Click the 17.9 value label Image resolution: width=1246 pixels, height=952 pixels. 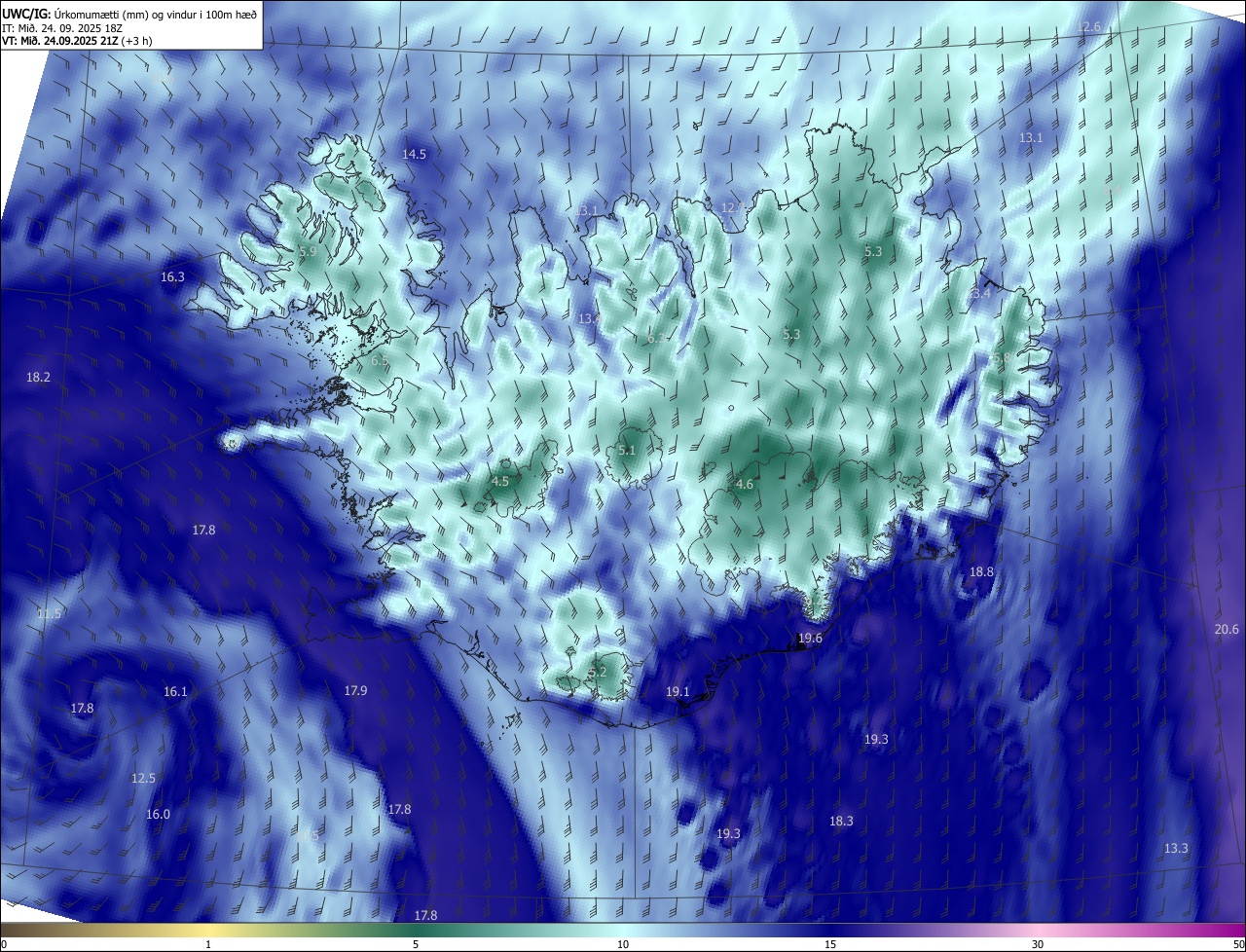click(355, 690)
